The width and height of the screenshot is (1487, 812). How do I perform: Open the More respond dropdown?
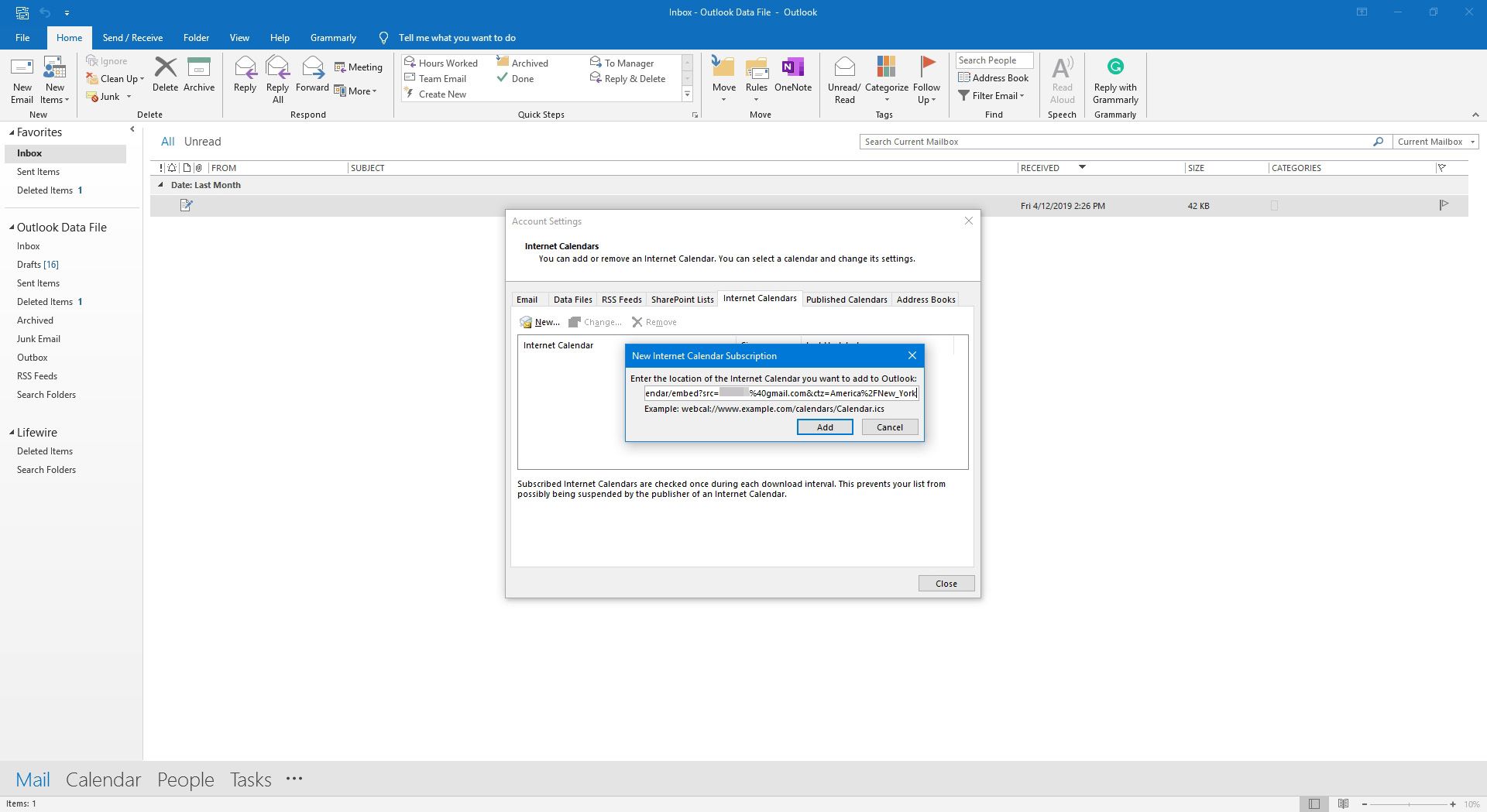pyautogui.click(x=355, y=91)
